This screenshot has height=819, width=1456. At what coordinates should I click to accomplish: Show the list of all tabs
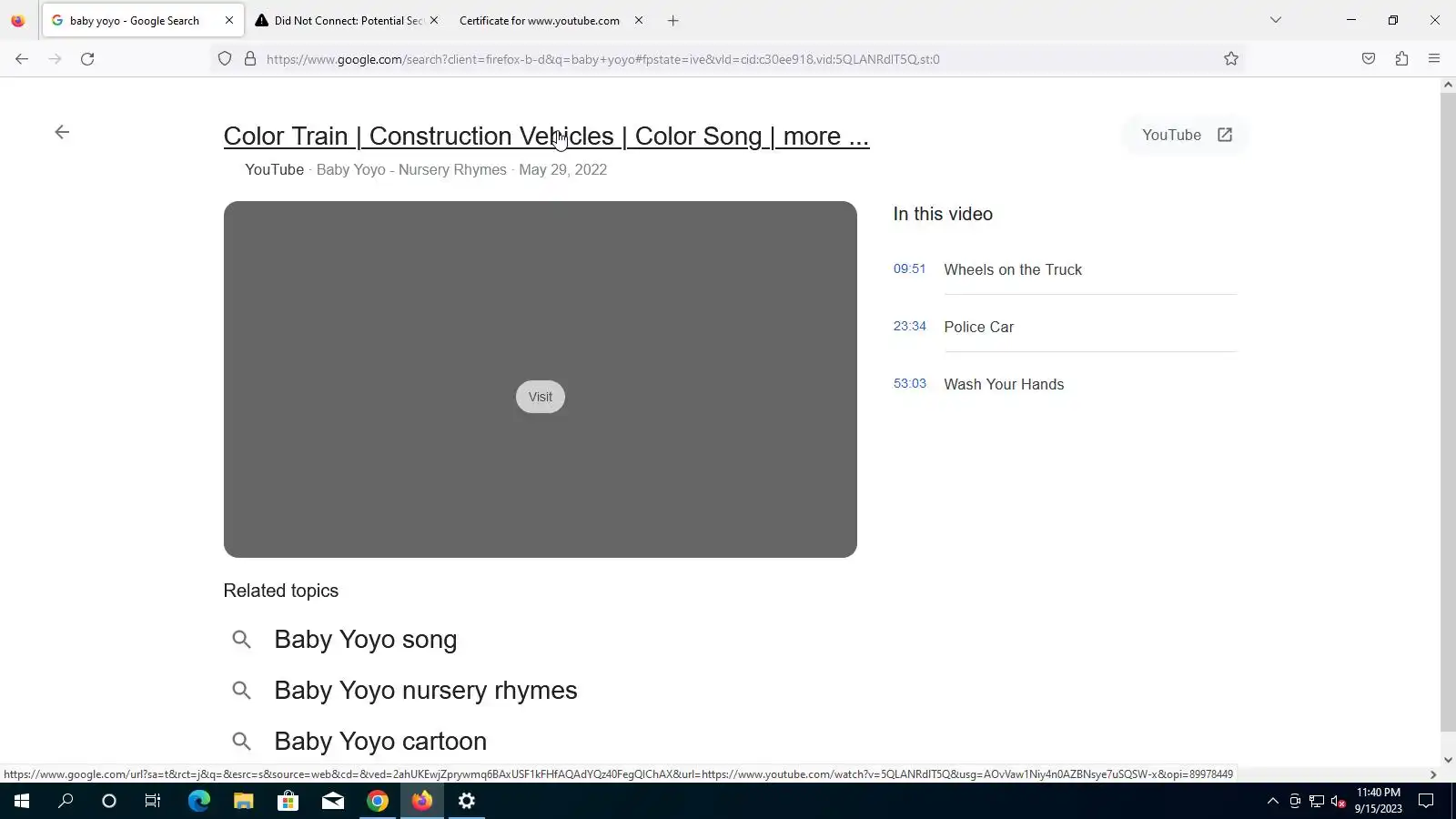coord(1276,20)
